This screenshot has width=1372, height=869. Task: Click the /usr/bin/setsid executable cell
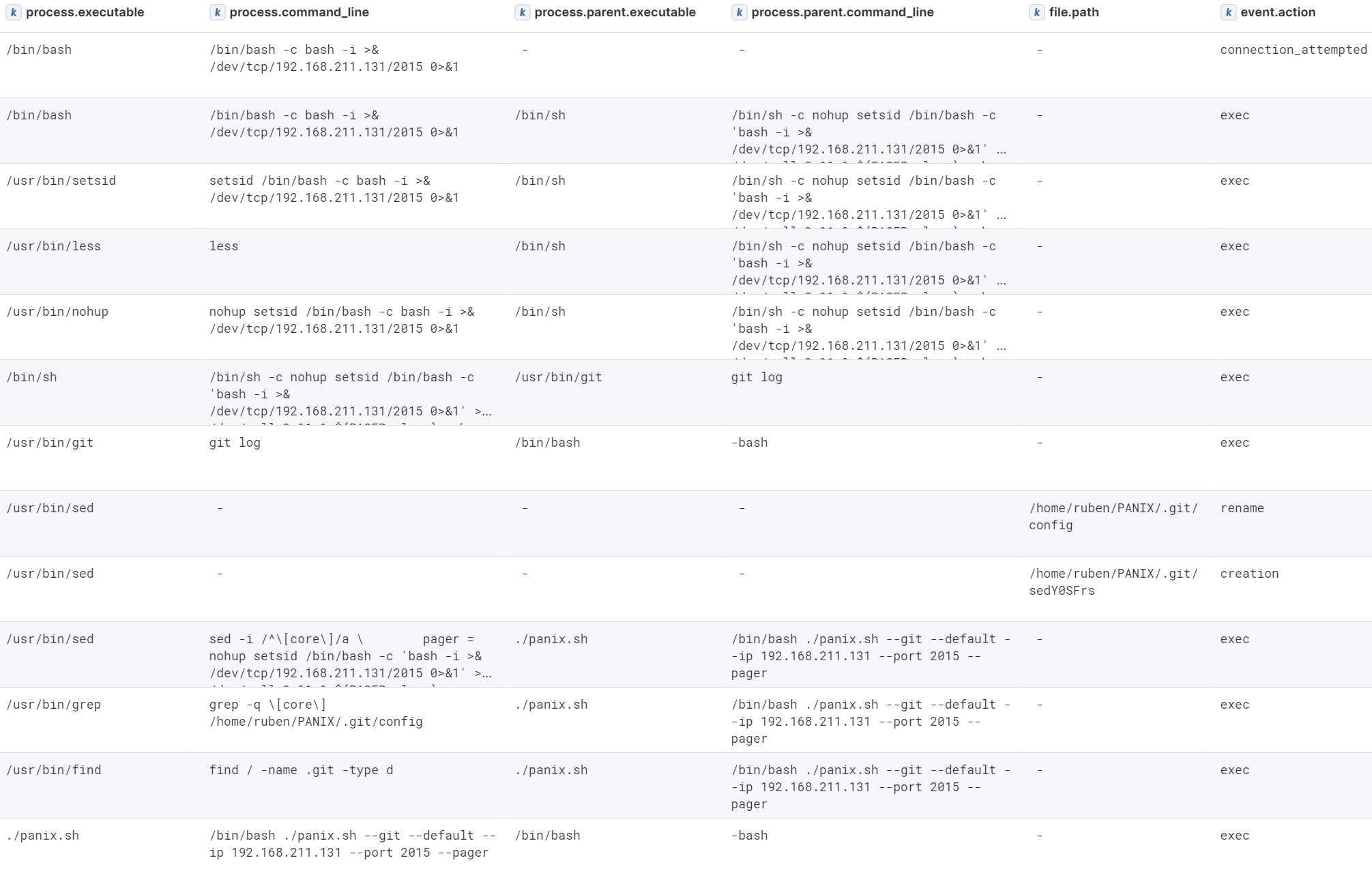(x=61, y=181)
